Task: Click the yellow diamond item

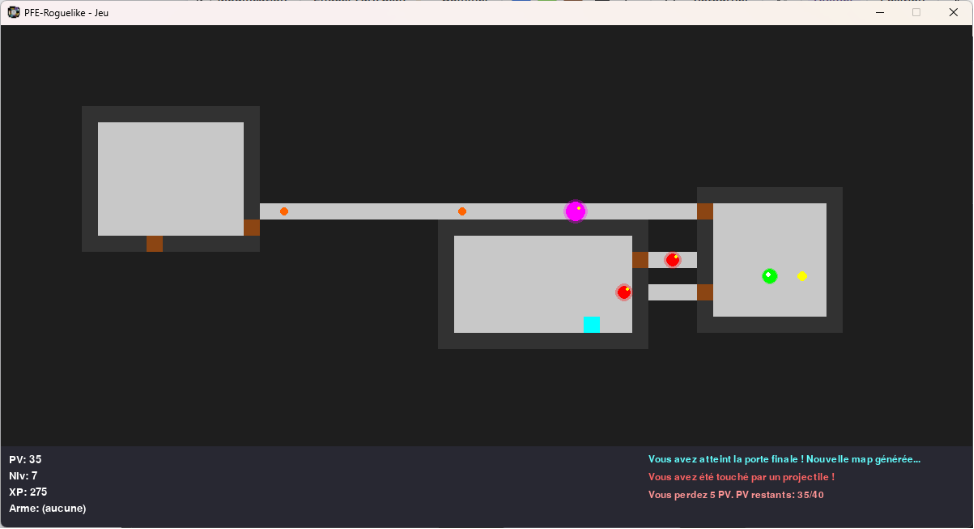Action: pos(802,276)
